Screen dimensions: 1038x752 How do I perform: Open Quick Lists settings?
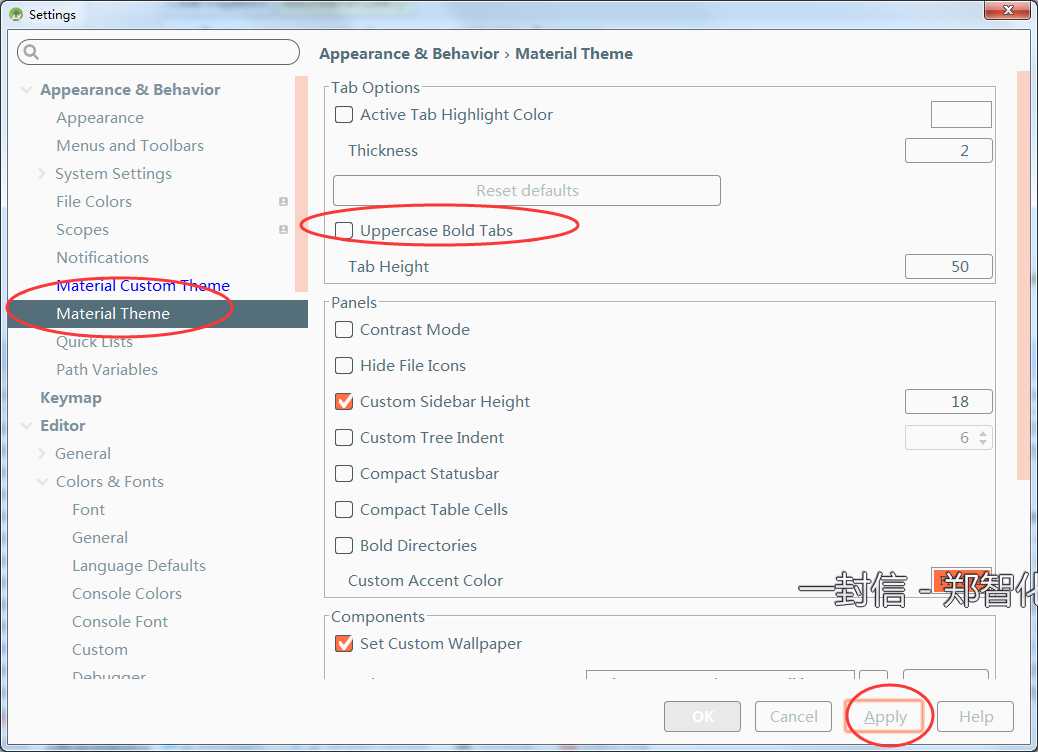coord(94,342)
